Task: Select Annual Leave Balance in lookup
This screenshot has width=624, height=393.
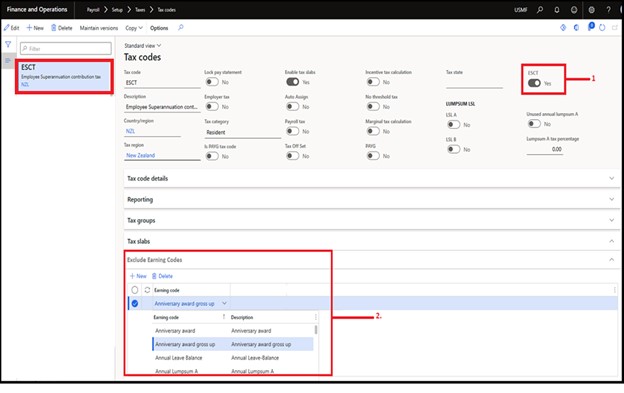Action: (x=179, y=358)
